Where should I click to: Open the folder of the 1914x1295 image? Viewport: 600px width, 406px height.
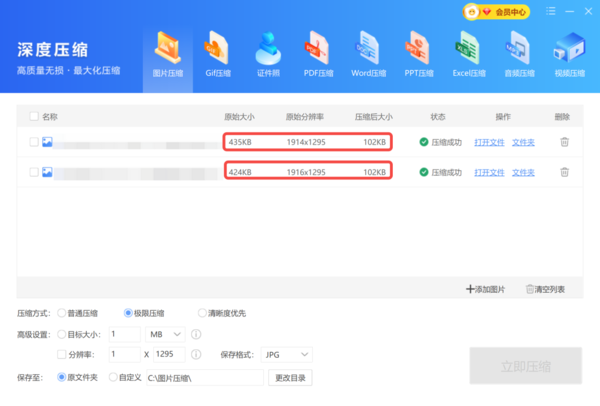(523, 142)
